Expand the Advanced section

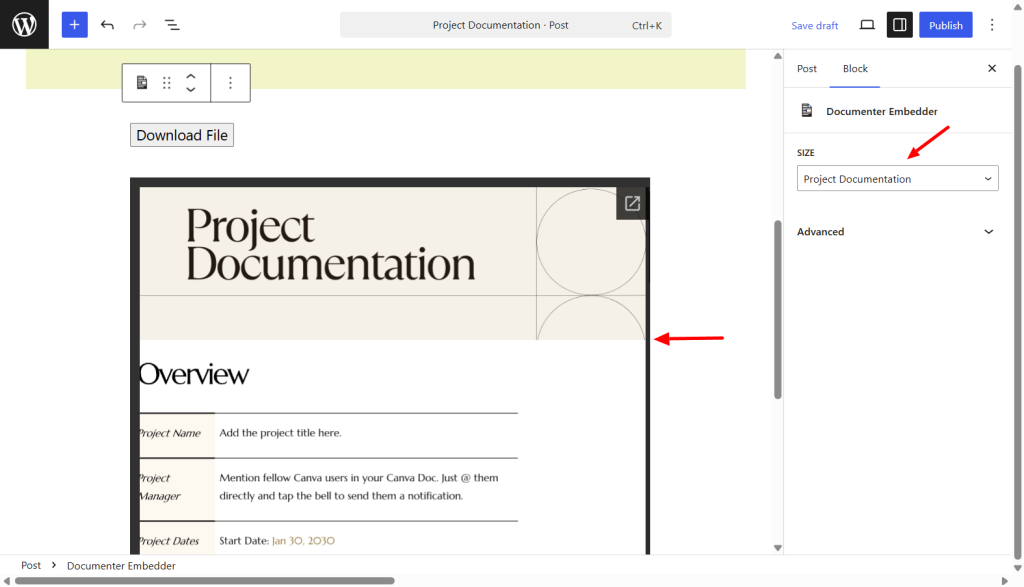point(897,231)
